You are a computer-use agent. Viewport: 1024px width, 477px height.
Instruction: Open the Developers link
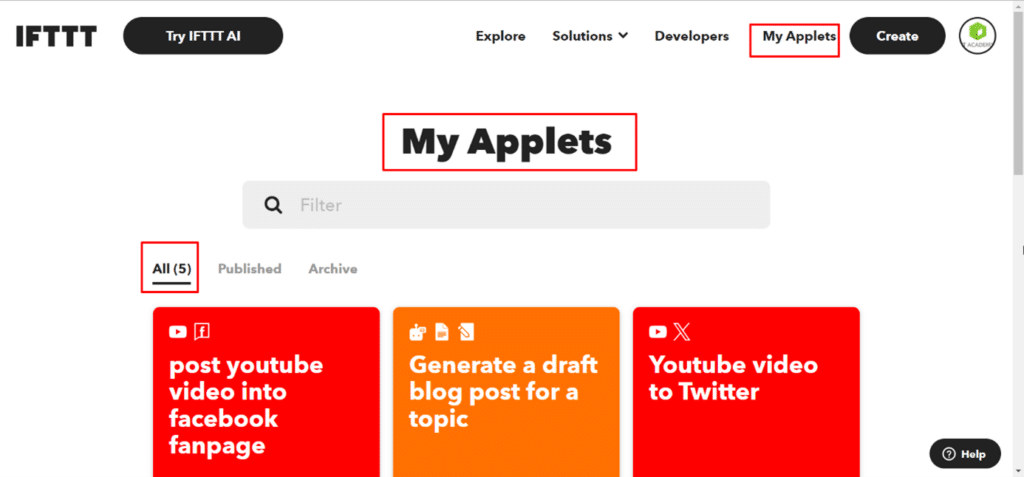coord(692,37)
